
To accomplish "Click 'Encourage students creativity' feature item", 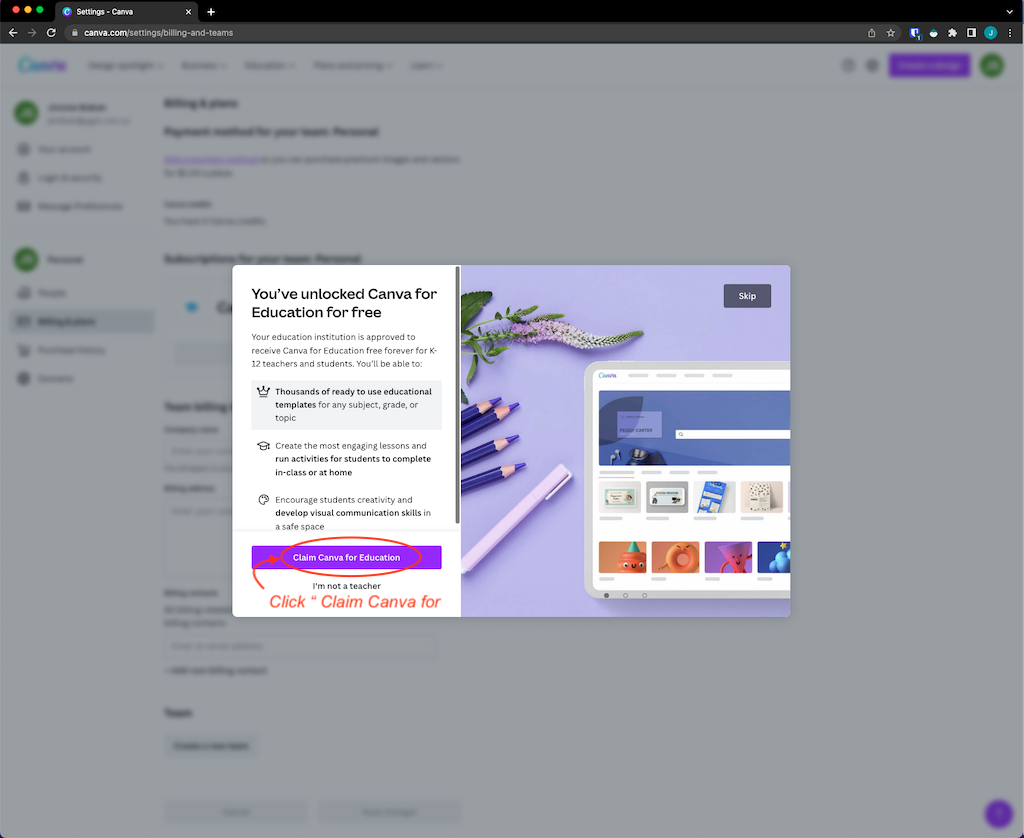I will click(x=346, y=513).
